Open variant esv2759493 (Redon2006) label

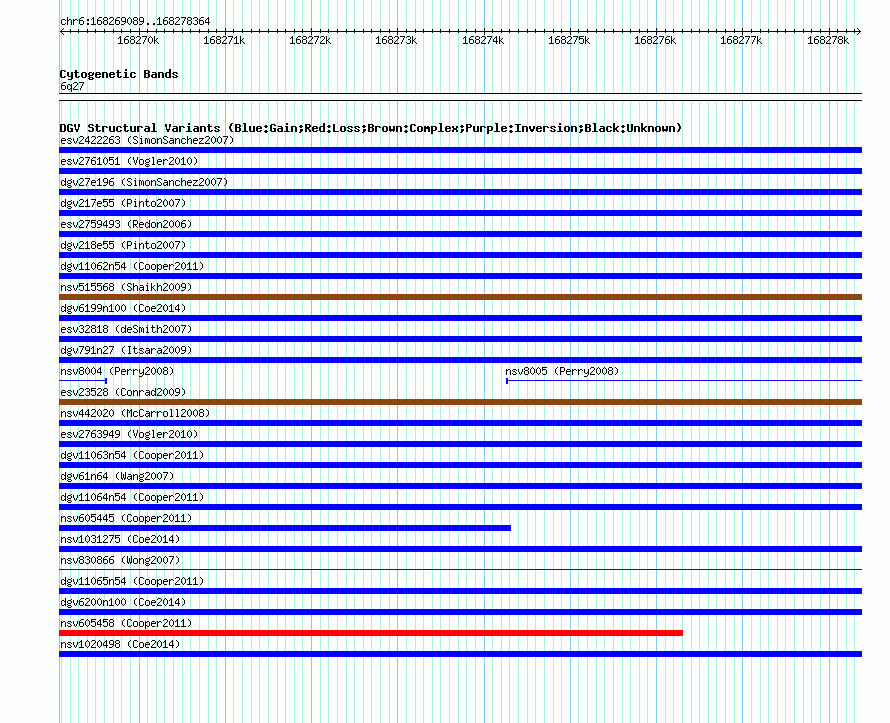pyautogui.click(x=126, y=224)
